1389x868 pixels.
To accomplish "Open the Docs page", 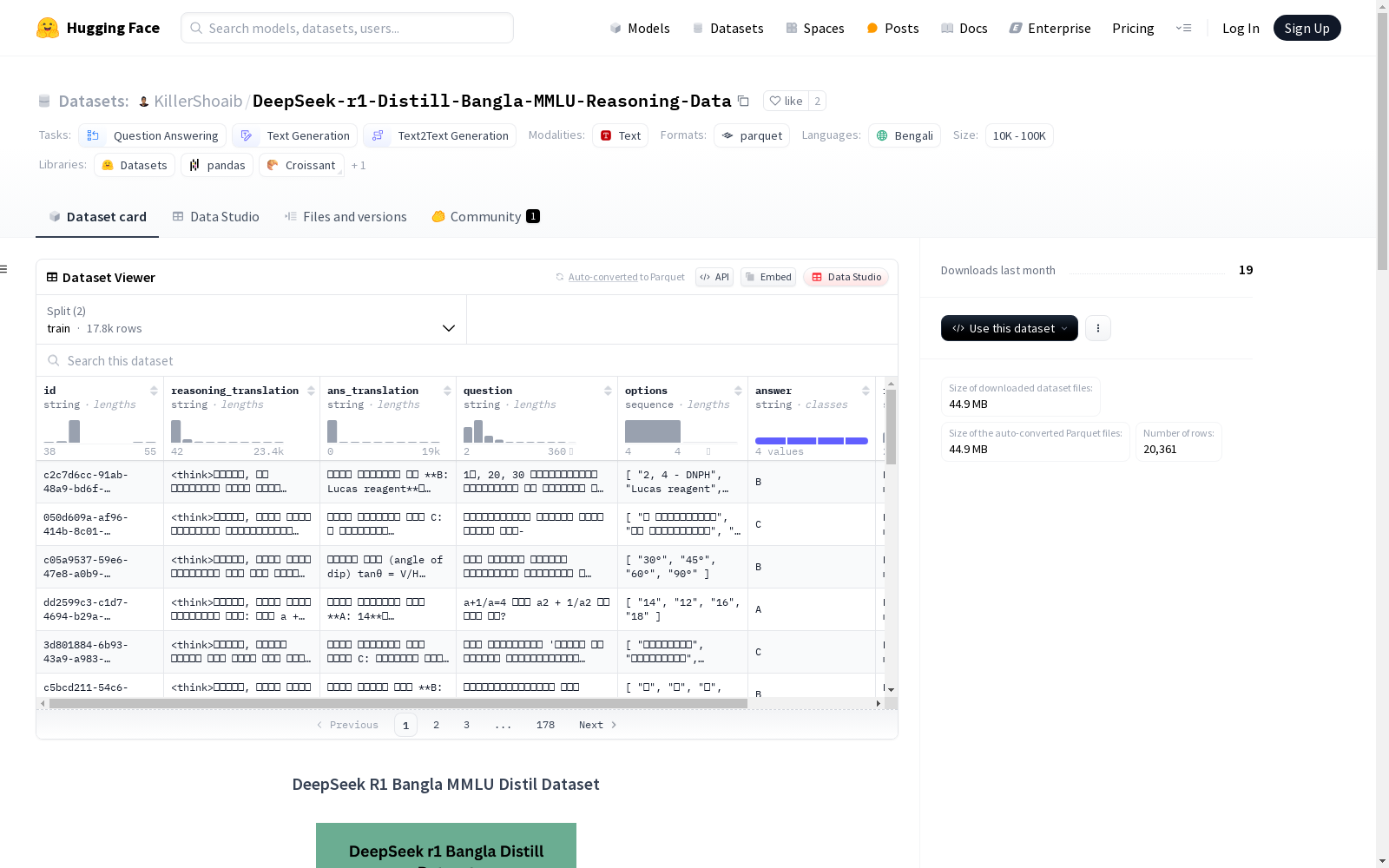I will pyautogui.click(x=964, y=28).
